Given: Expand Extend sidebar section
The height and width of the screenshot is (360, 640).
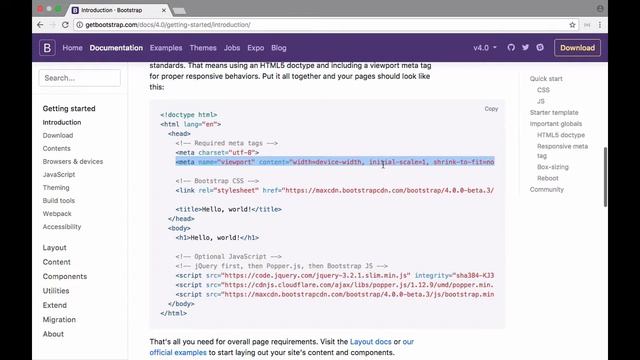Looking at the screenshot, I should click(54, 305).
